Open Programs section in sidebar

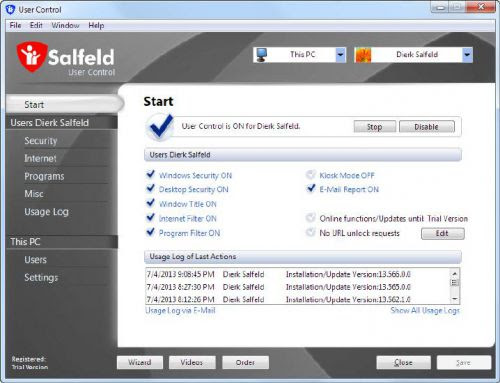[x=44, y=176]
